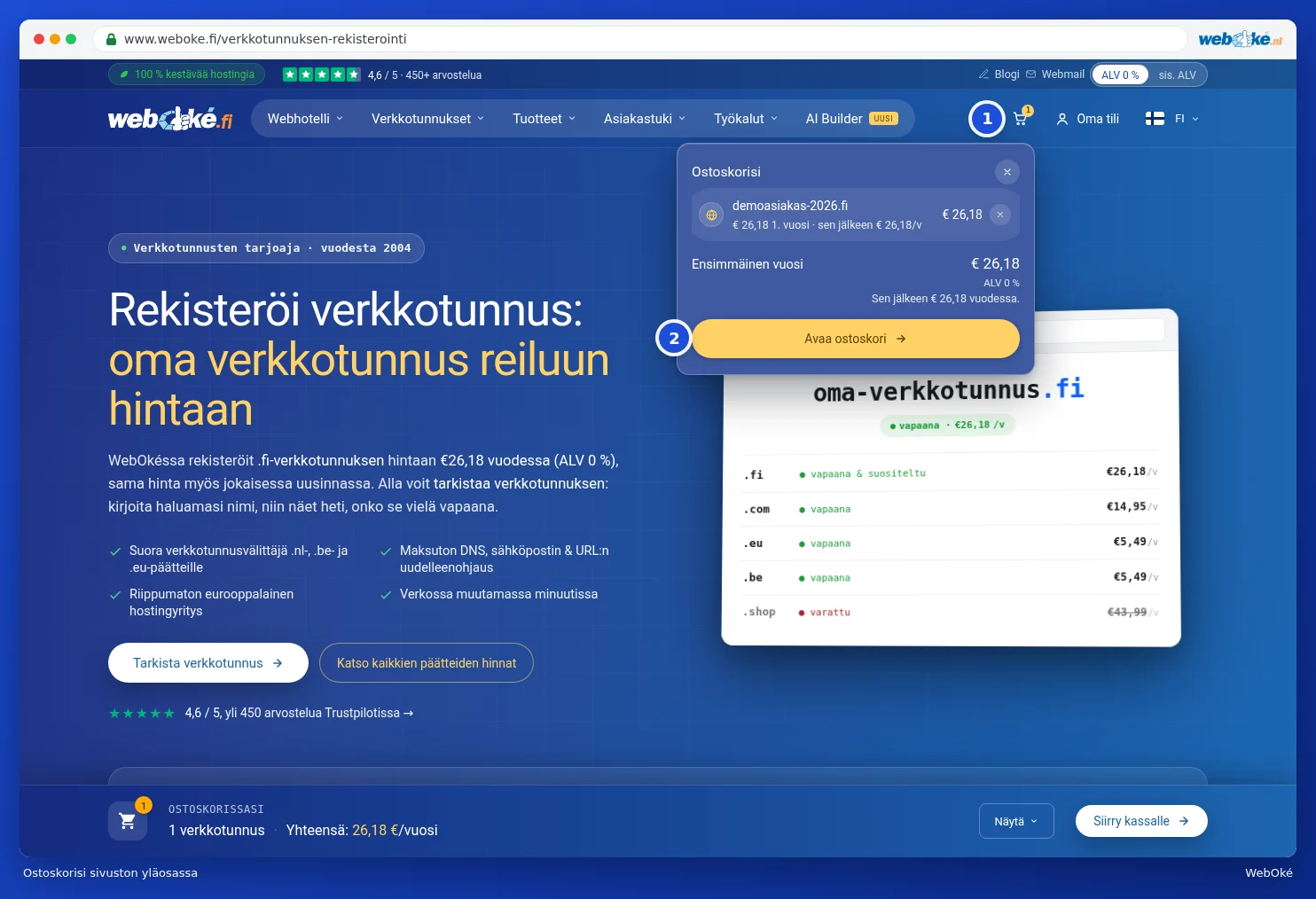1316x899 pixels.
Task: Expand the Näytä dropdown in the cart bar
Action: (1016, 821)
